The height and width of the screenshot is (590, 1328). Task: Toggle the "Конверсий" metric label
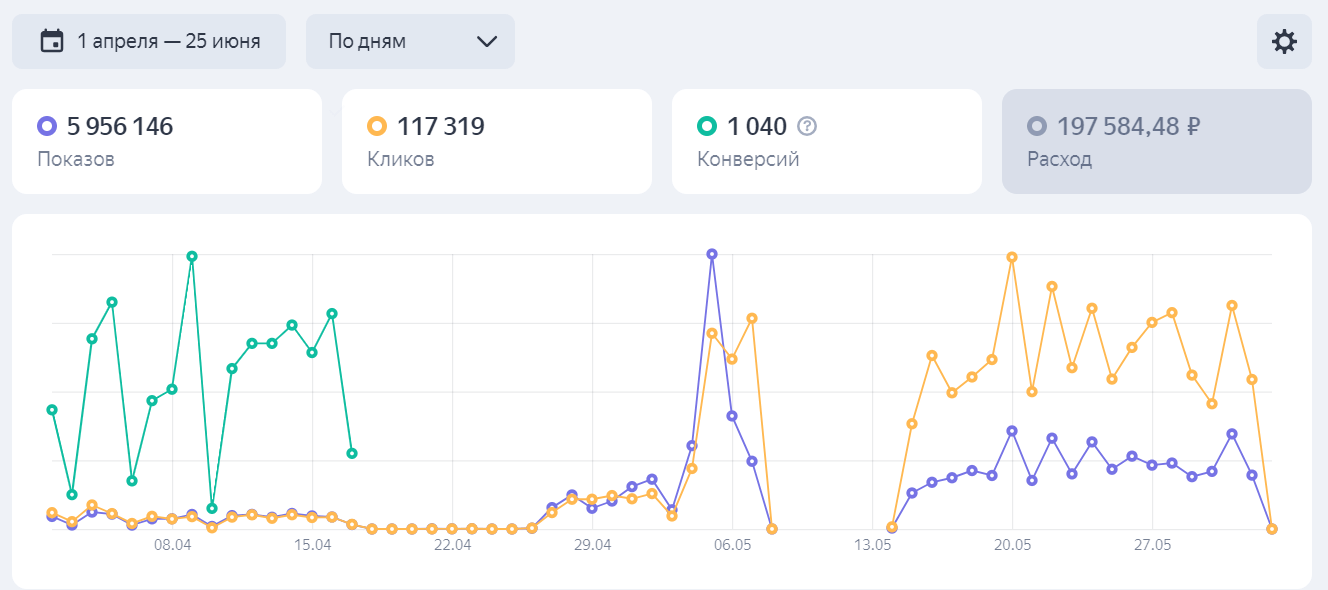748,159
